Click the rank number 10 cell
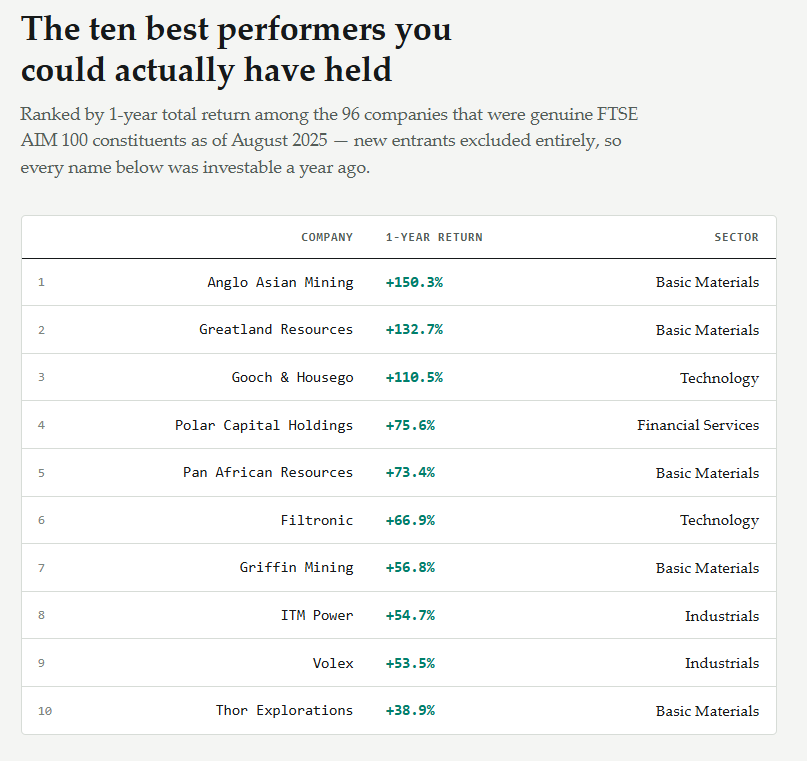The width and height of the screenshot is (807, 761). (45, 711)
